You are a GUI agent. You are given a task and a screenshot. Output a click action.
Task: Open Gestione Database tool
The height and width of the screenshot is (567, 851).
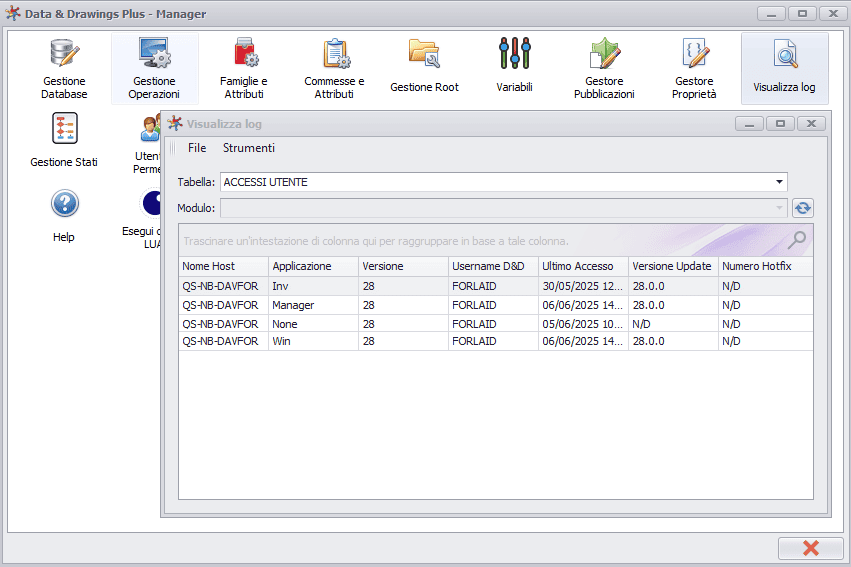65,68
